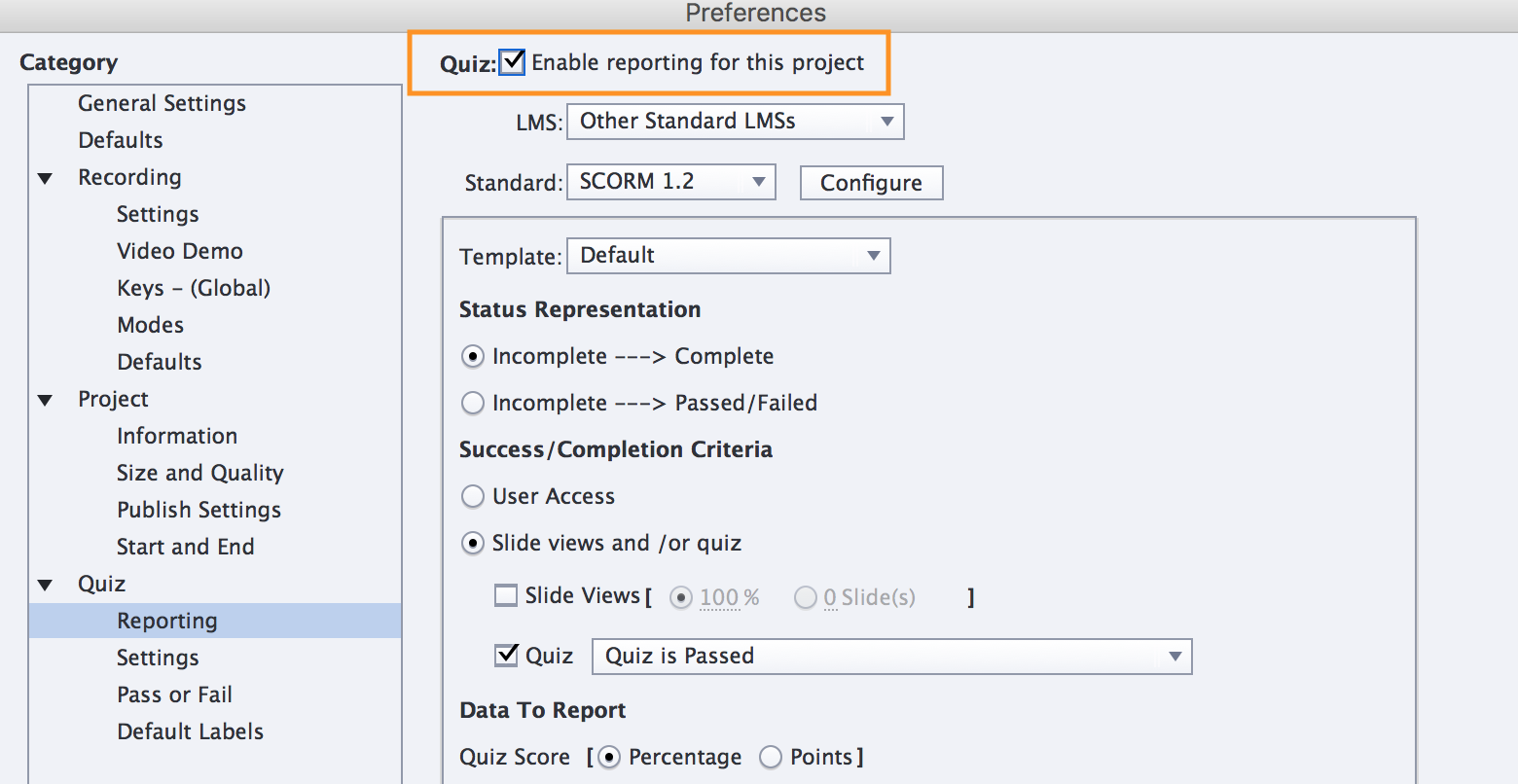Open the Standard dropdown showing SCORM 1.2
This screenshot has width=1518, height=784.
(670, 182)
